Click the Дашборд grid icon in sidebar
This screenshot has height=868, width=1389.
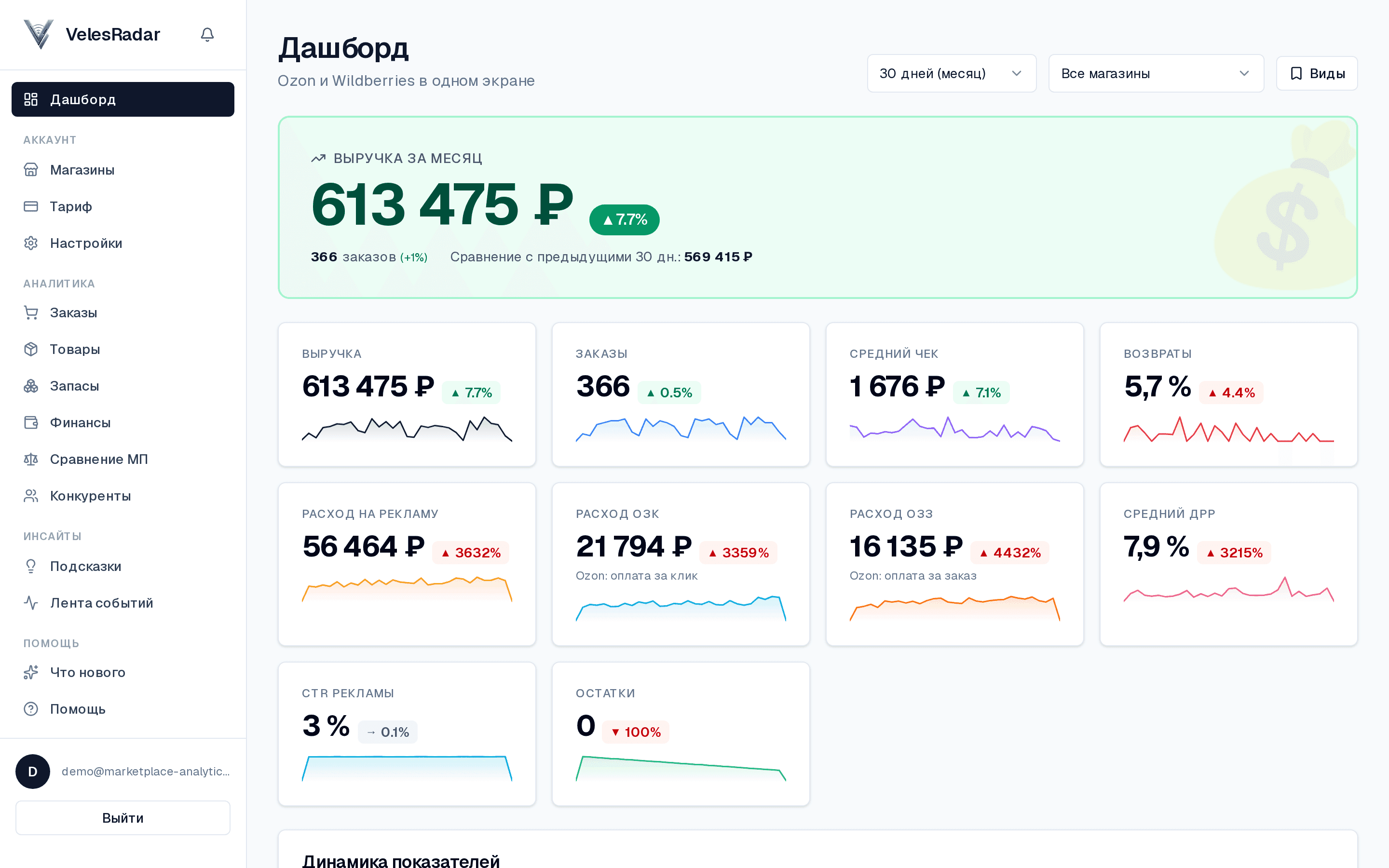31,99
